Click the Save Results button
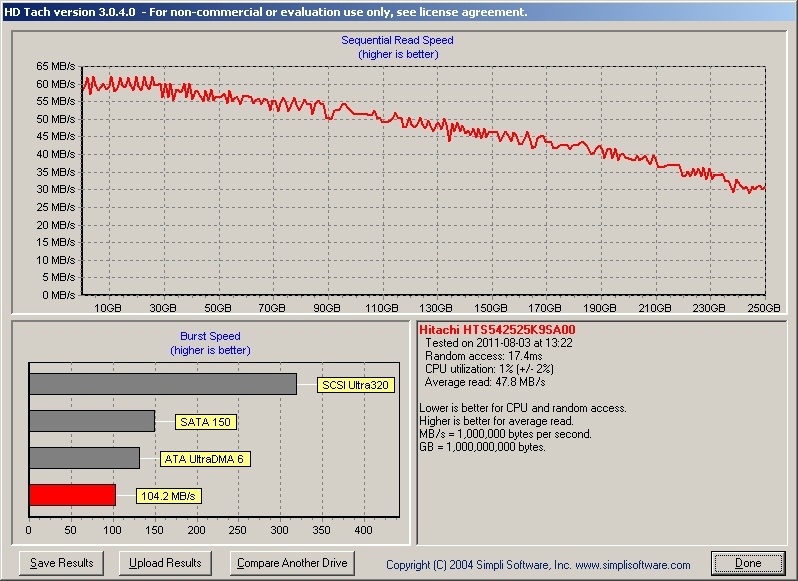The width and height of the screenshot is (798, 581). coord(62,563)
